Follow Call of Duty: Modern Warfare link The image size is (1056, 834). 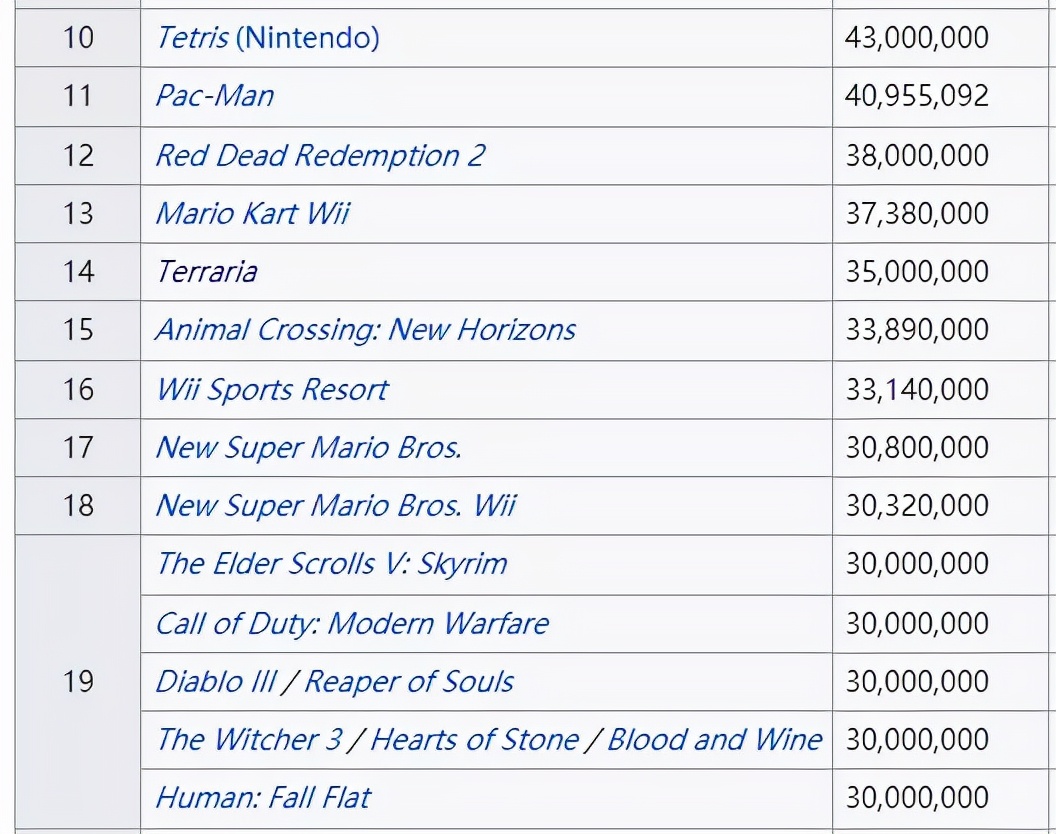point(352,623)
